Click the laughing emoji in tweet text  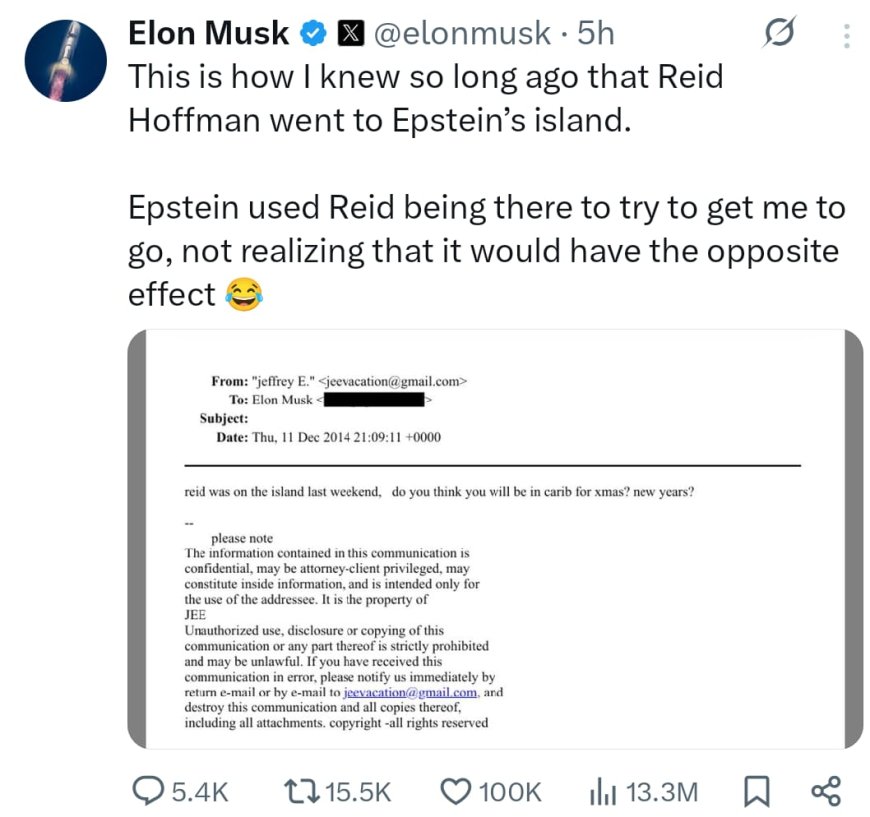[x=242, y=294]
